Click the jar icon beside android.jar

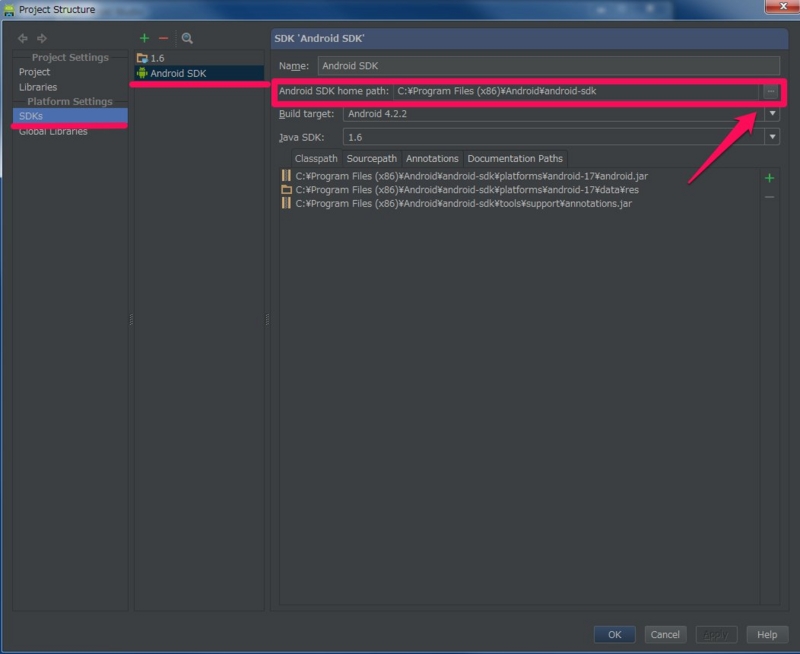point(286,176)
